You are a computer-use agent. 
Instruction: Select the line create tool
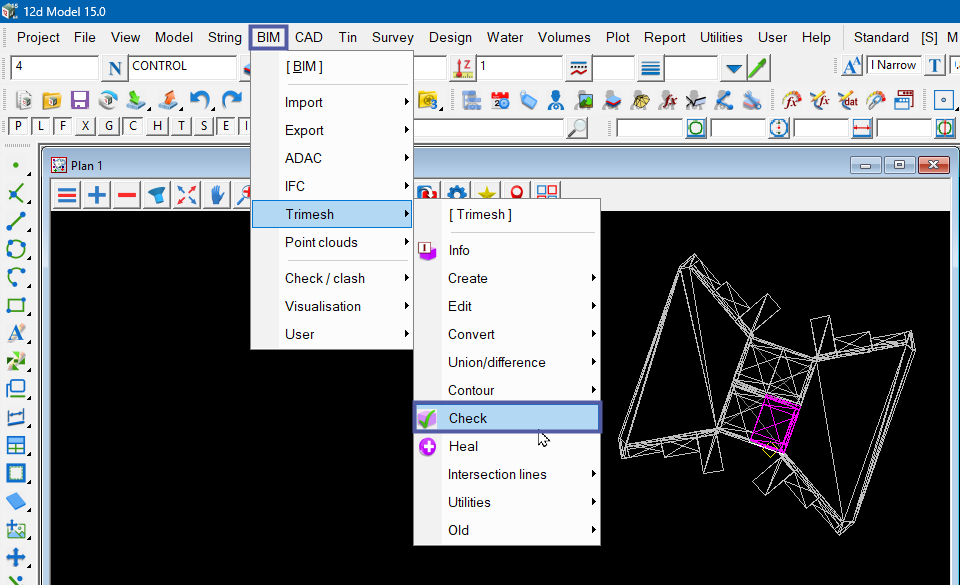[x=16, y=222]
